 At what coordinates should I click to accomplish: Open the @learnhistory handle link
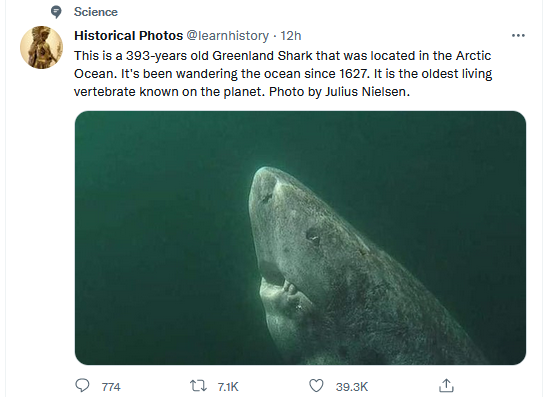[x=227, y=36]
